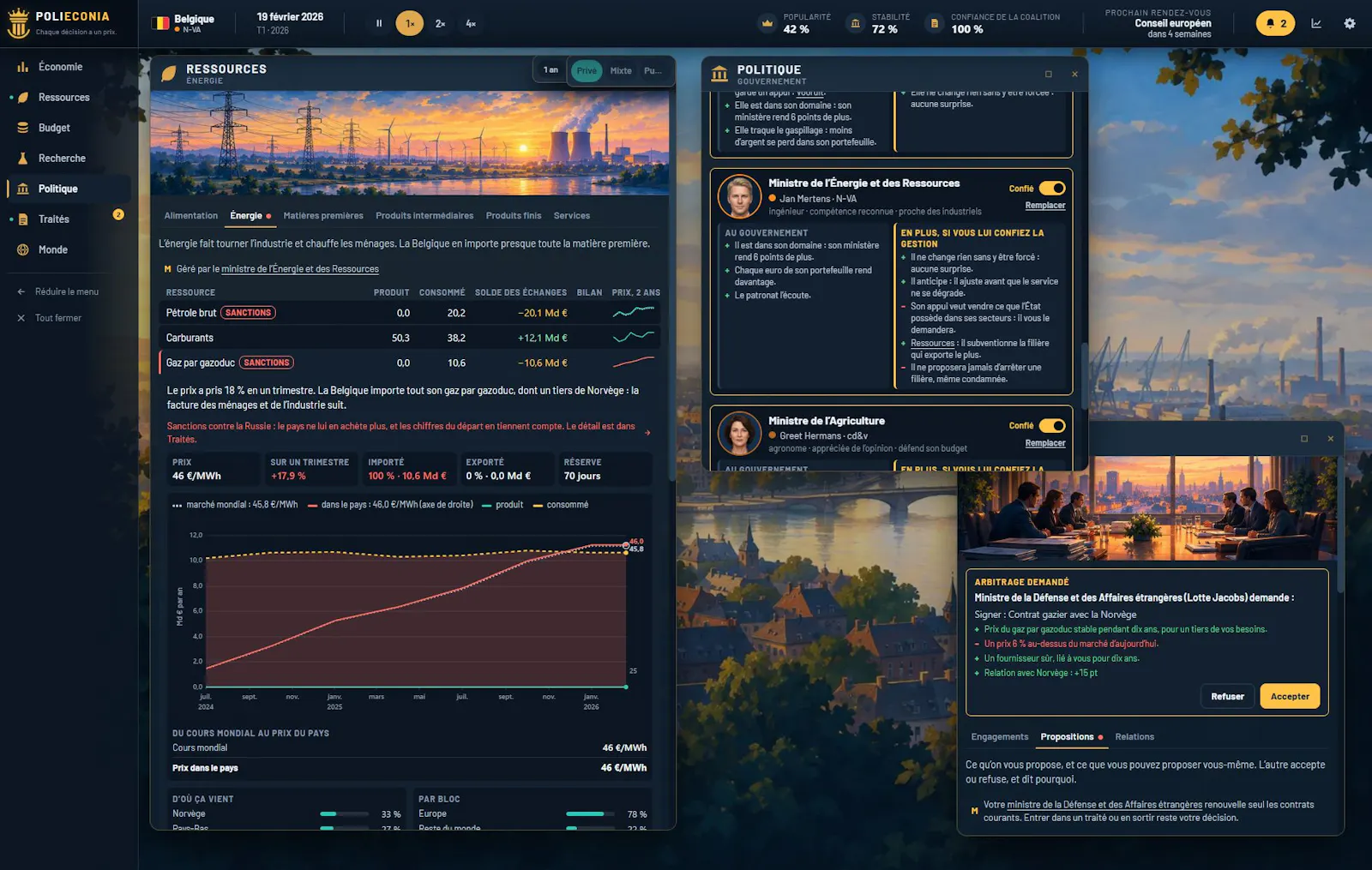Open the Politique sidebar section
Screen dimensions: 1372x870
69,189
